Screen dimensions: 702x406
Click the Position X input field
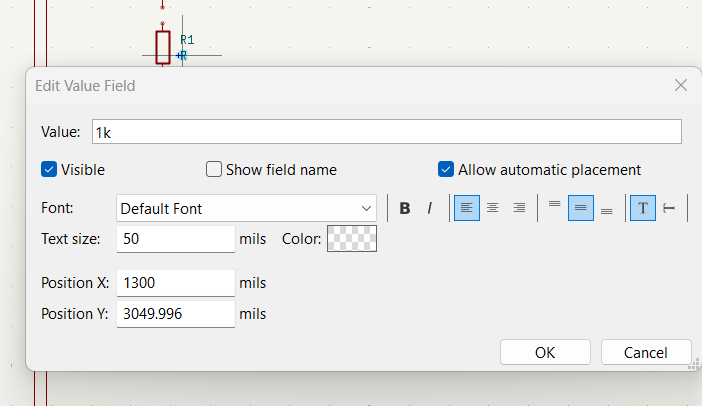coord(176,283)
